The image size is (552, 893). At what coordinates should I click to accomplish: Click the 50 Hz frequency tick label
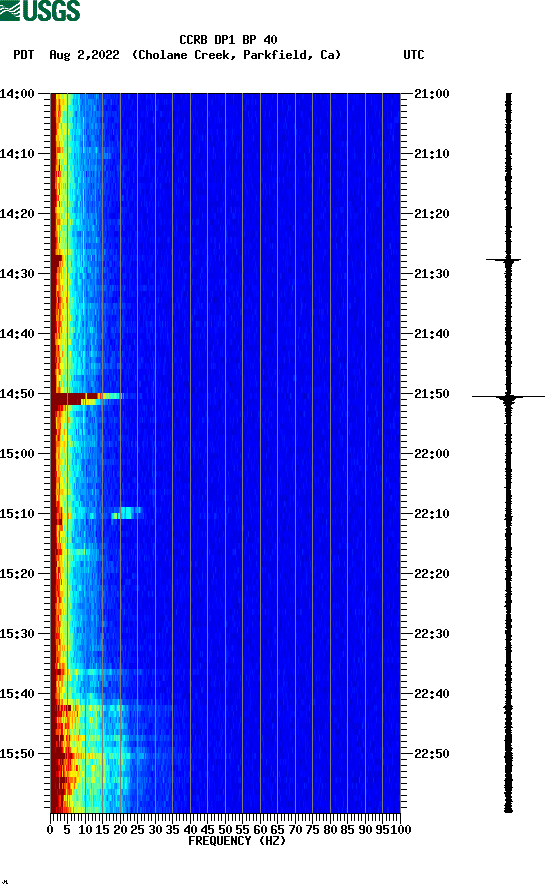click(225, 830)
